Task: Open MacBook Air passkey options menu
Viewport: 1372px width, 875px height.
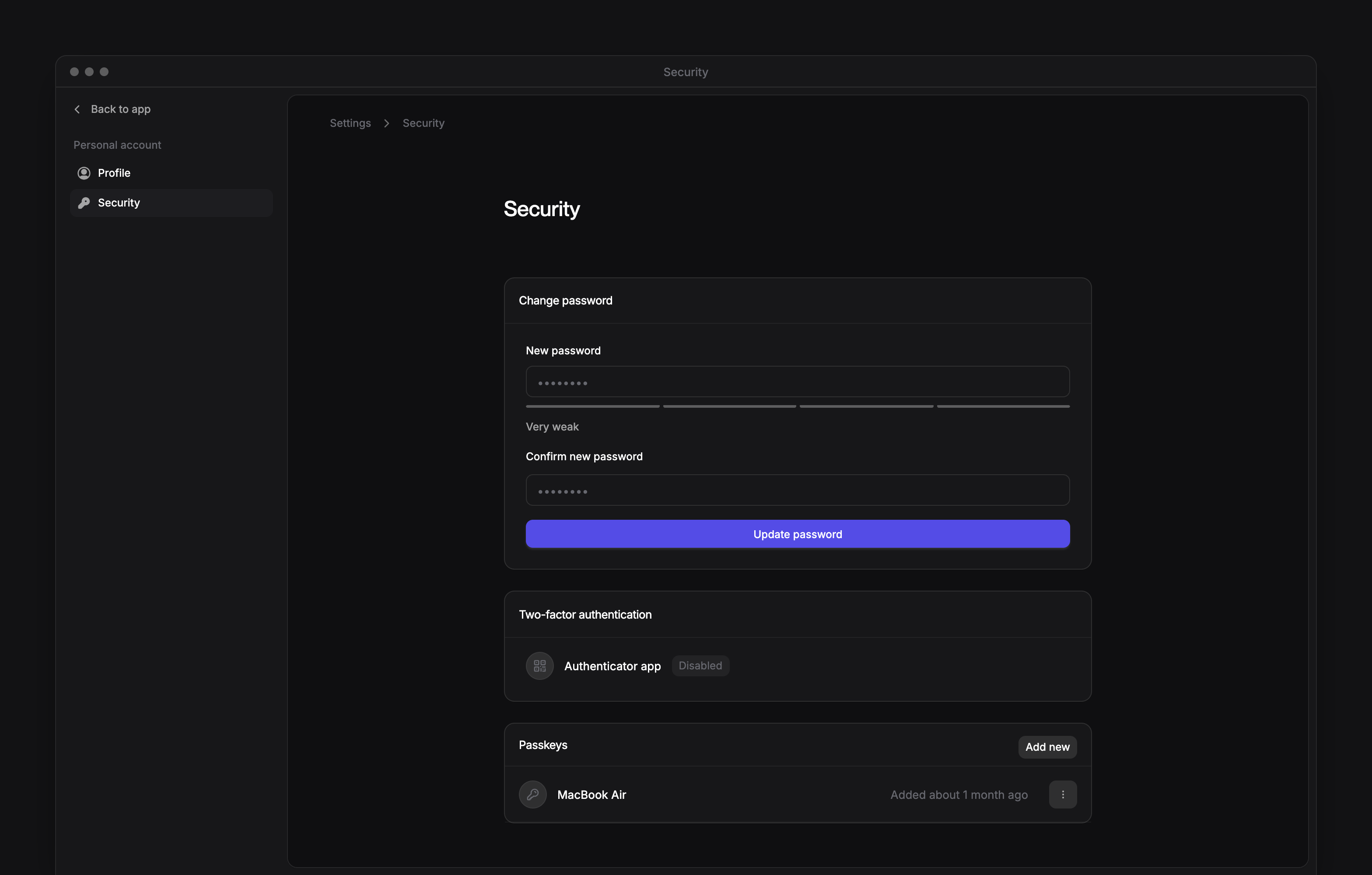Action: [1063, 794]
